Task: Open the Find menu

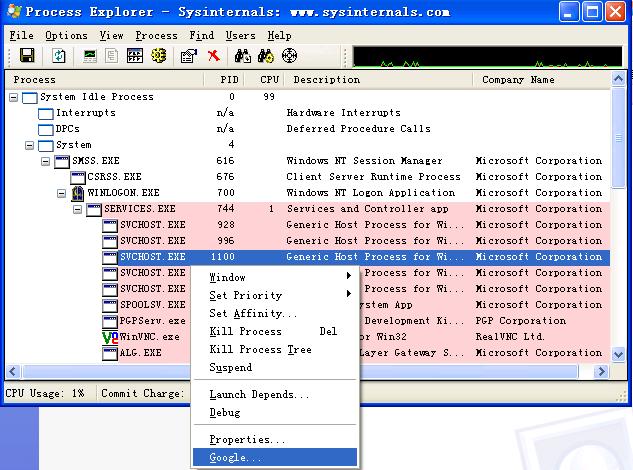Action: (x=201, y=36)
